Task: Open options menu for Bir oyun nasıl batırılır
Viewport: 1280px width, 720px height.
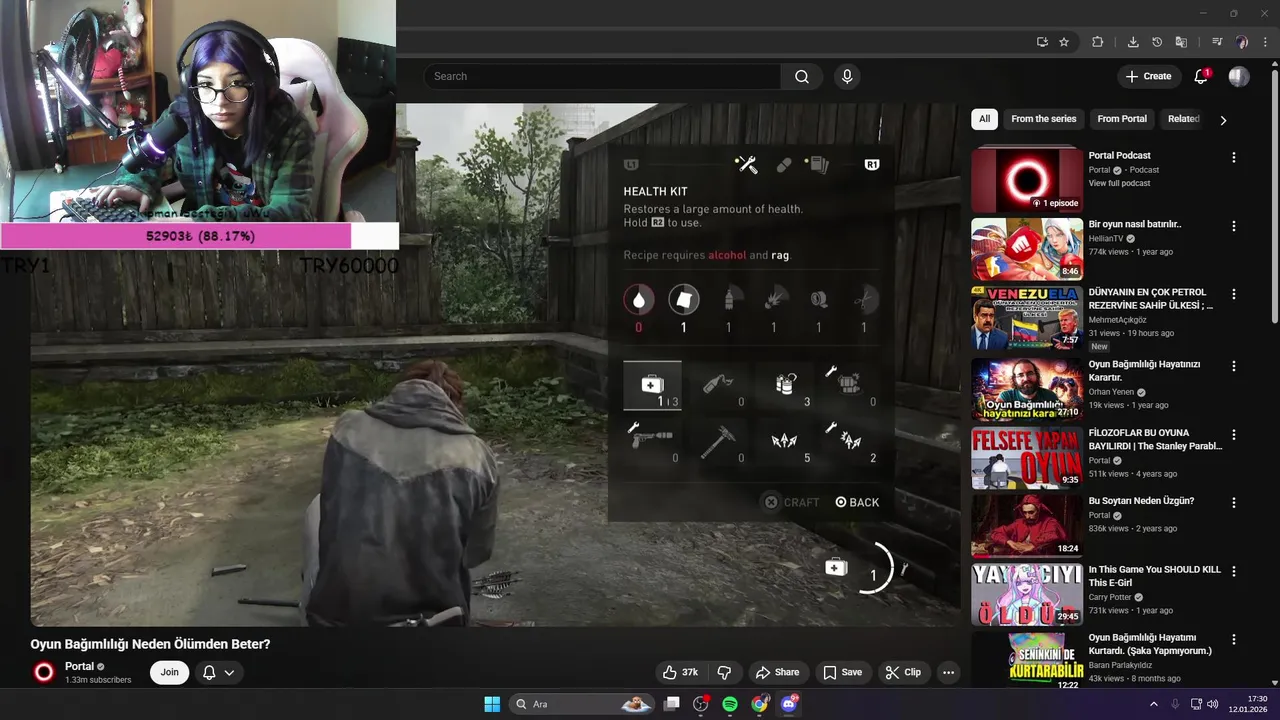Action: [1233, 227]
